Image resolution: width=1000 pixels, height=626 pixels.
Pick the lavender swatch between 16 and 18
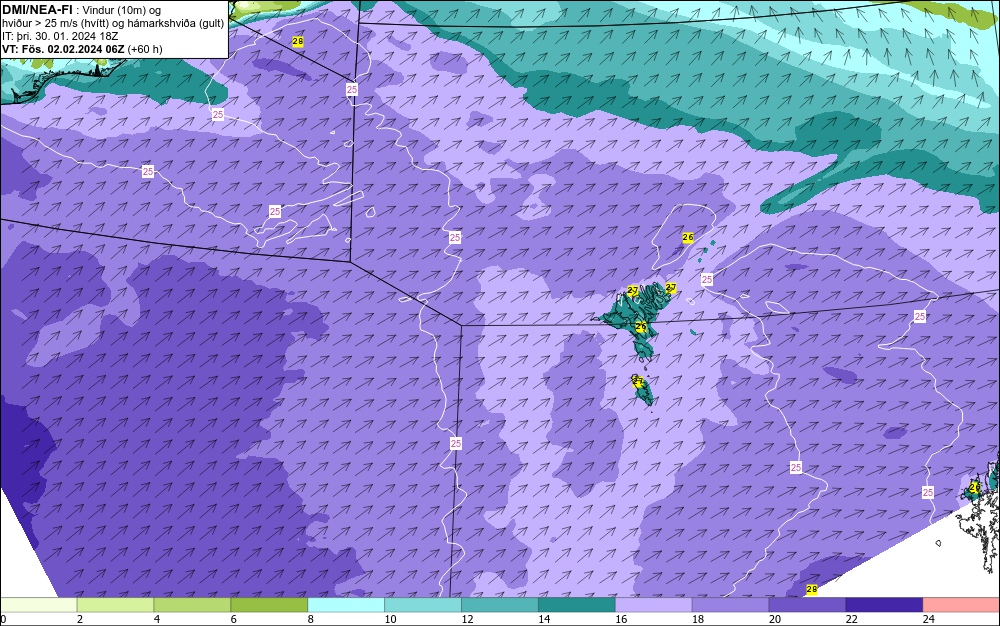[x=654, y=605]
